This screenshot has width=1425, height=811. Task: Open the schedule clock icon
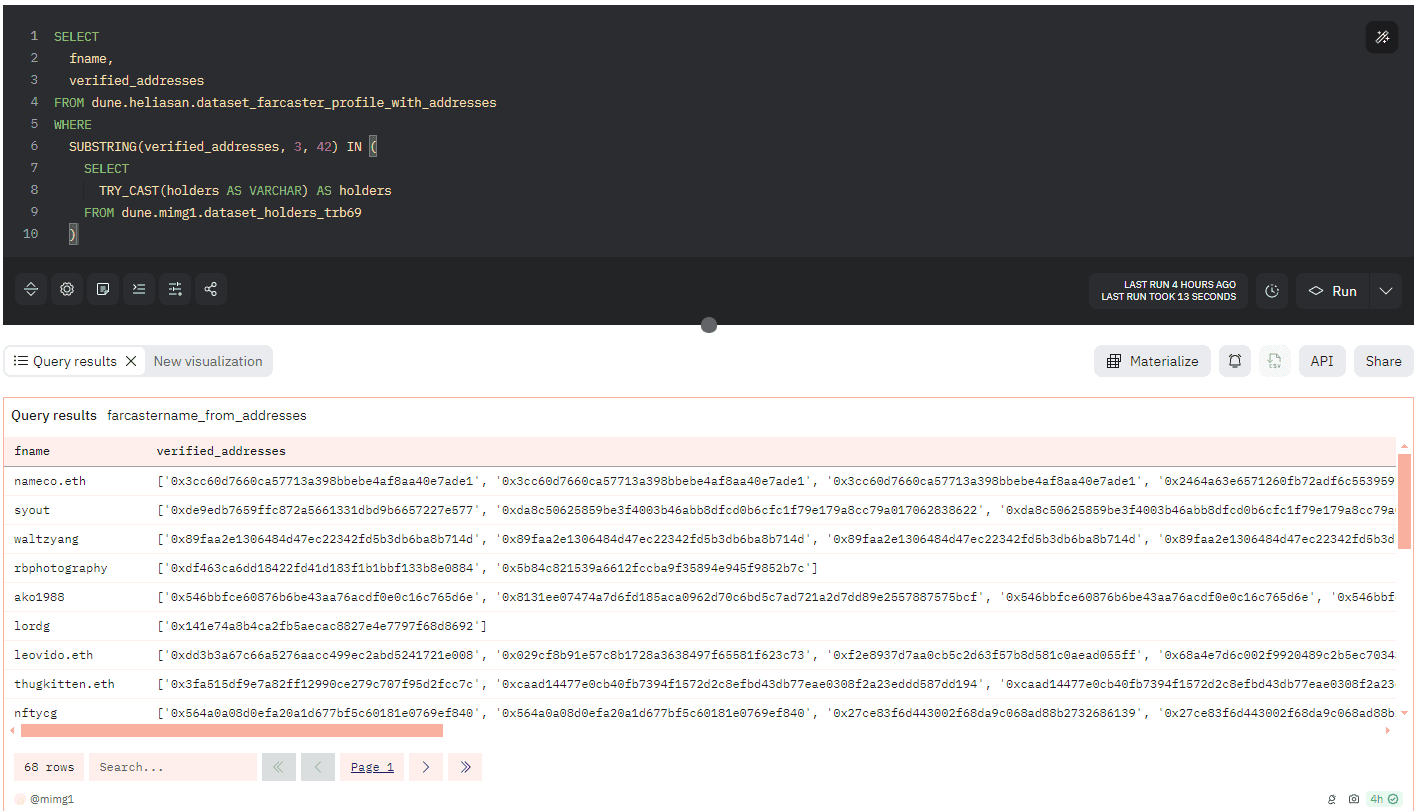tap(1272, 291)
